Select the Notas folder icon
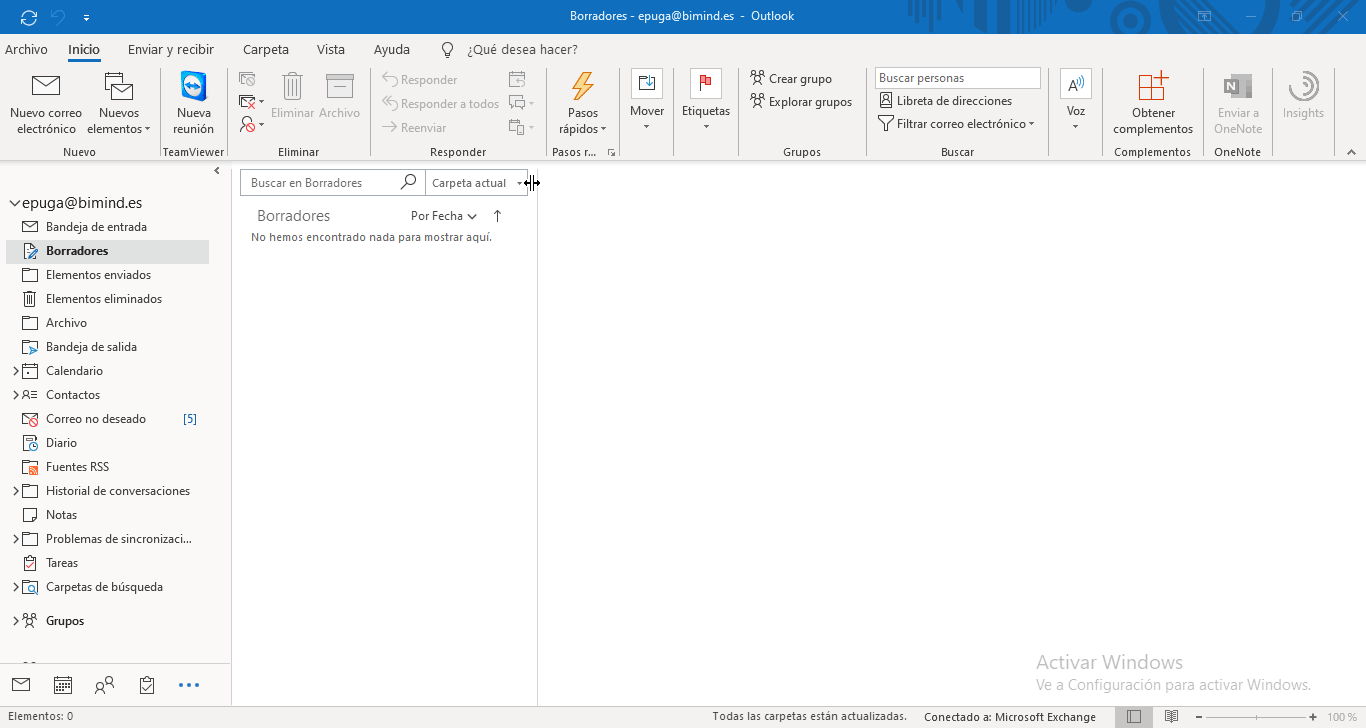This screenshot has height=728, width=1366. point(30,515)
